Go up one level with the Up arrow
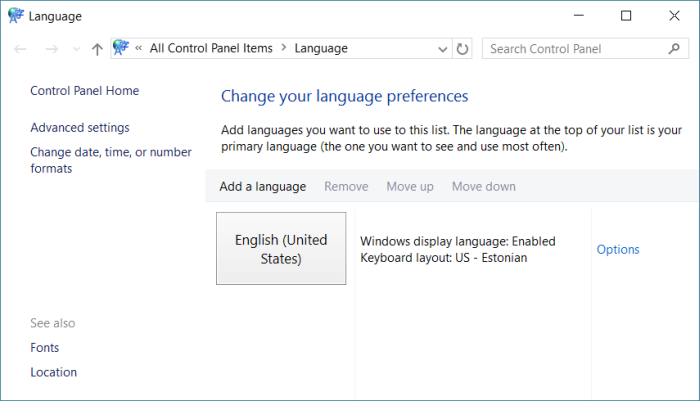The image size is (700, 401). tap(97, 49)
